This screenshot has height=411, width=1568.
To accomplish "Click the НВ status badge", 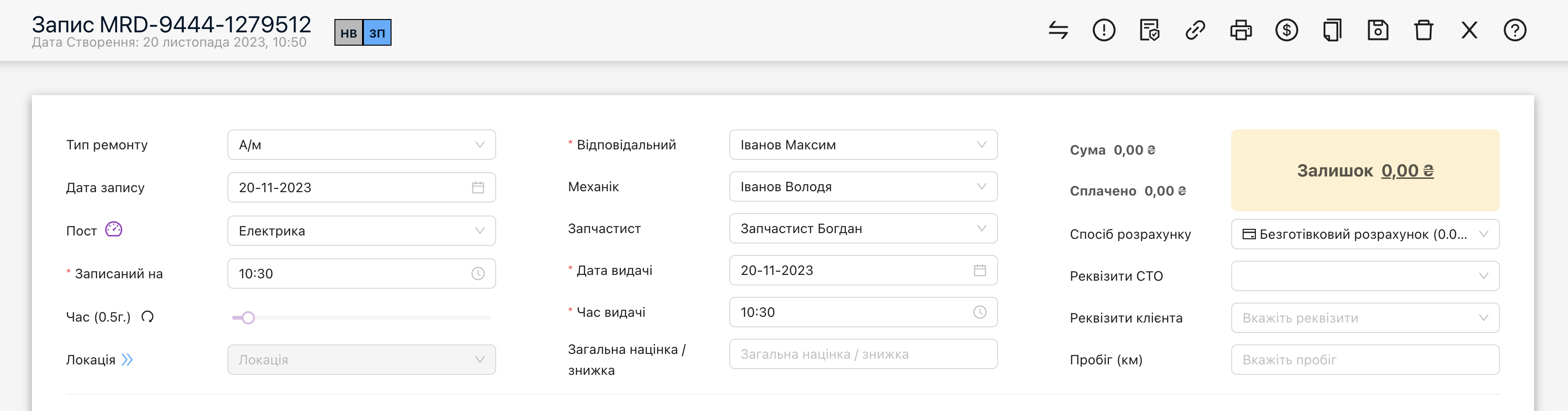I will [349, 33].
